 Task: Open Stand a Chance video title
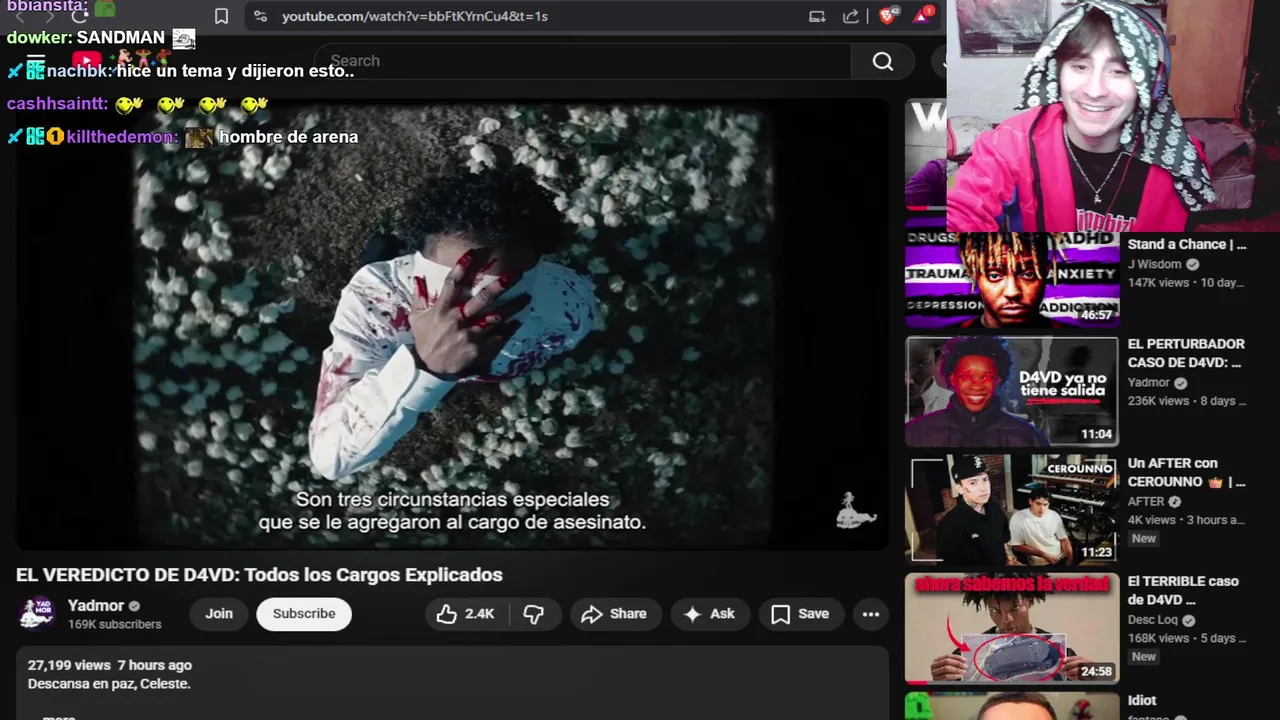(1187, 244)
